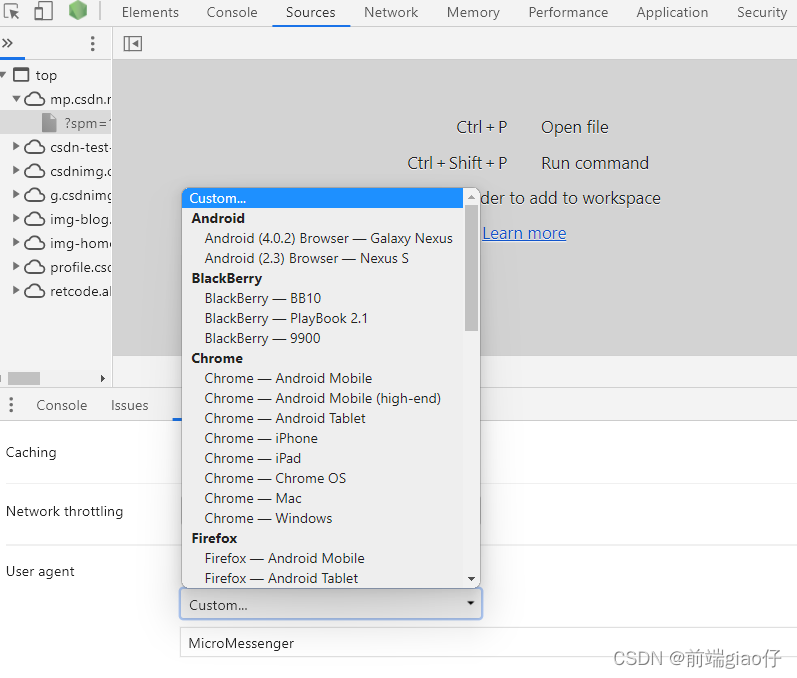Close the Custom... user agent dropdown
The width and height of the screenshot is (797, 678).
click(331, 604)
